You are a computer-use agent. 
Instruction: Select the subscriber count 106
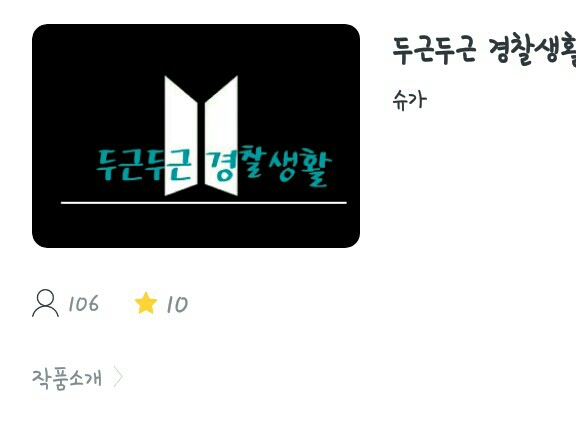84,303
